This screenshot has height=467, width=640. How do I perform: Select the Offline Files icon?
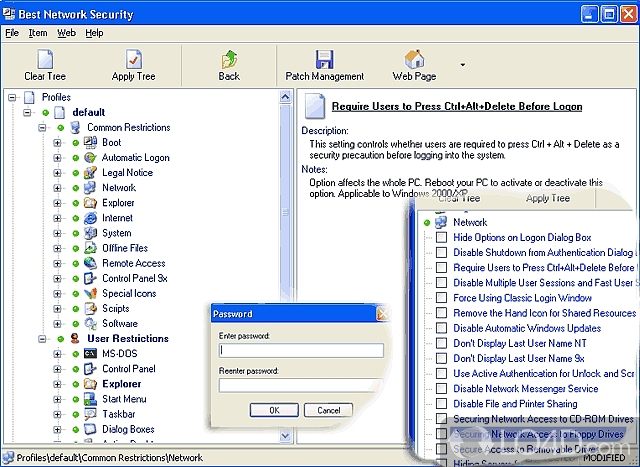click(90, 248)
